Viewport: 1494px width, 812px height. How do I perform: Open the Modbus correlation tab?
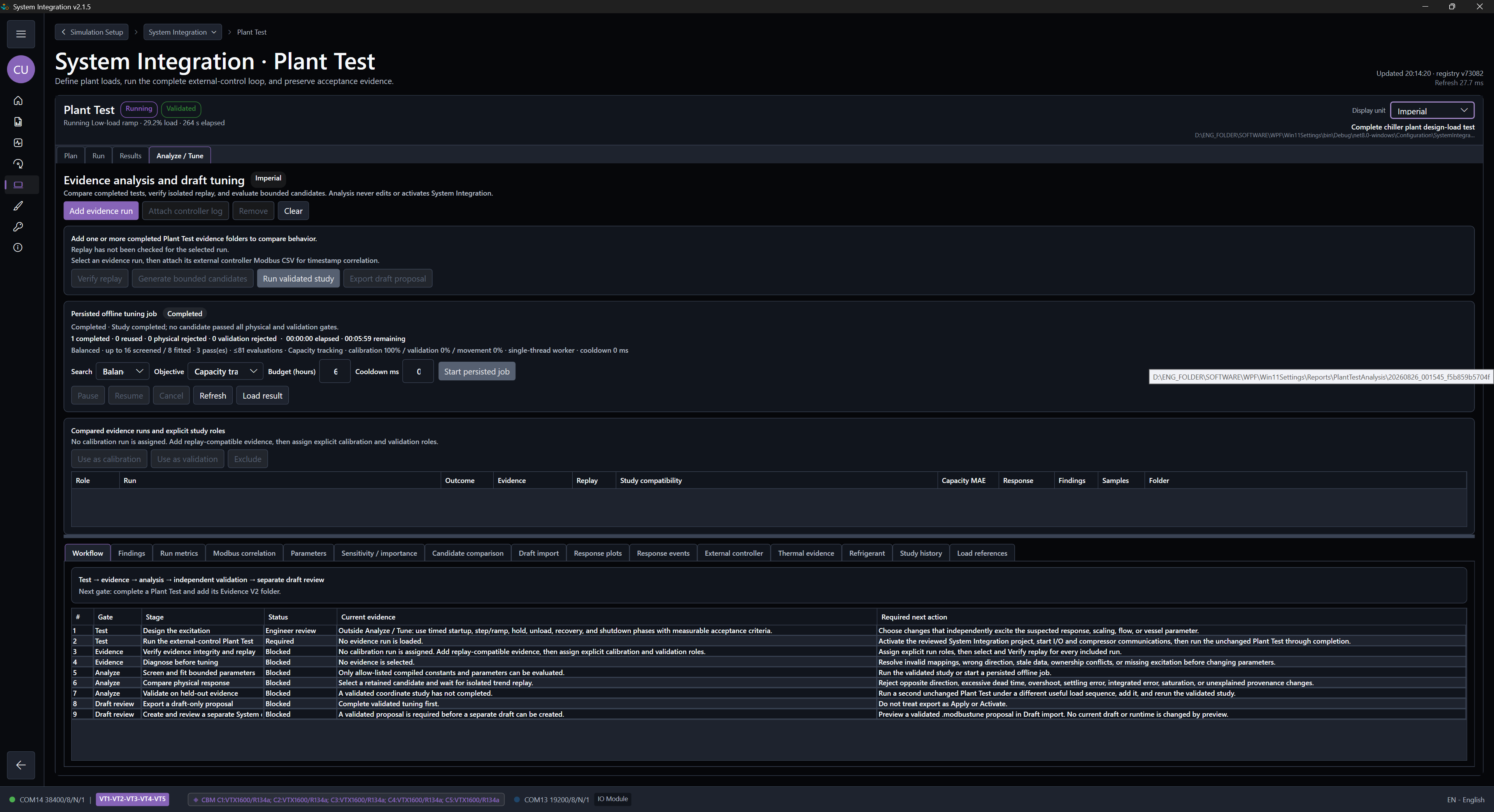click(244, 553)
